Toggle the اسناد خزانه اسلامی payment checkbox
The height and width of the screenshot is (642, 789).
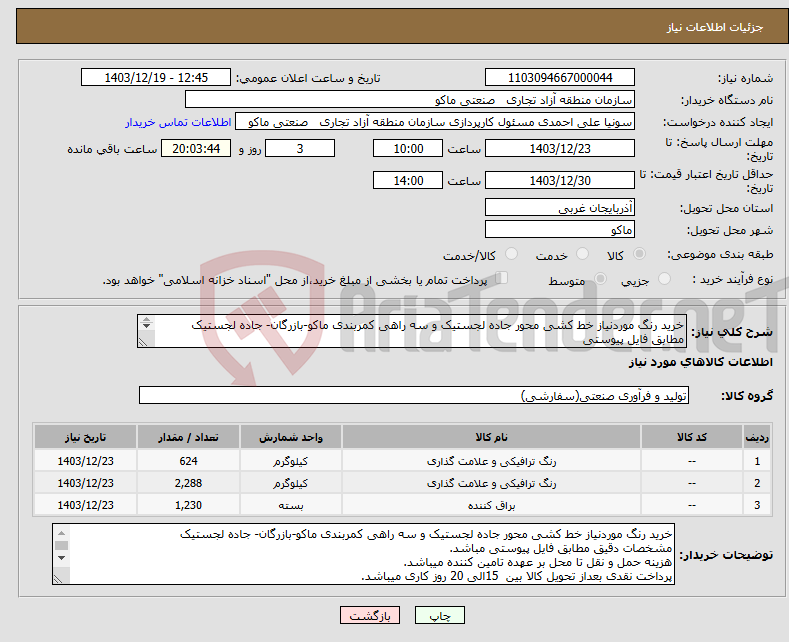pyautogui.click(x=501, y=278)
